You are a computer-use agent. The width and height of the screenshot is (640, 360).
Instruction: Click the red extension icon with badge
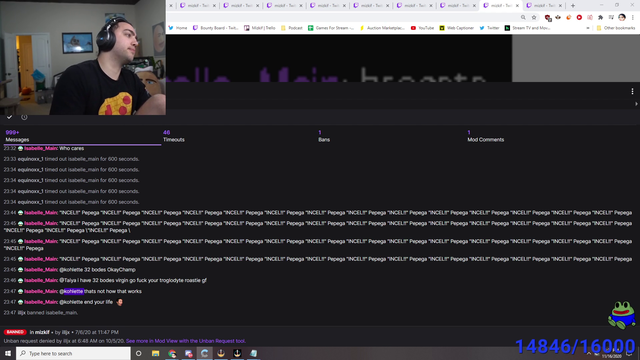click(548, 18)
